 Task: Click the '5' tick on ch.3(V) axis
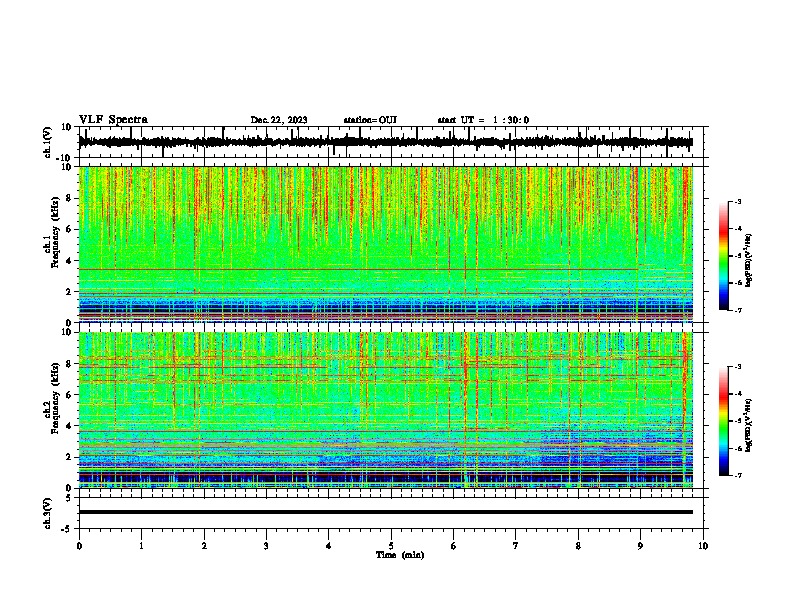click(x=70, y=498)
